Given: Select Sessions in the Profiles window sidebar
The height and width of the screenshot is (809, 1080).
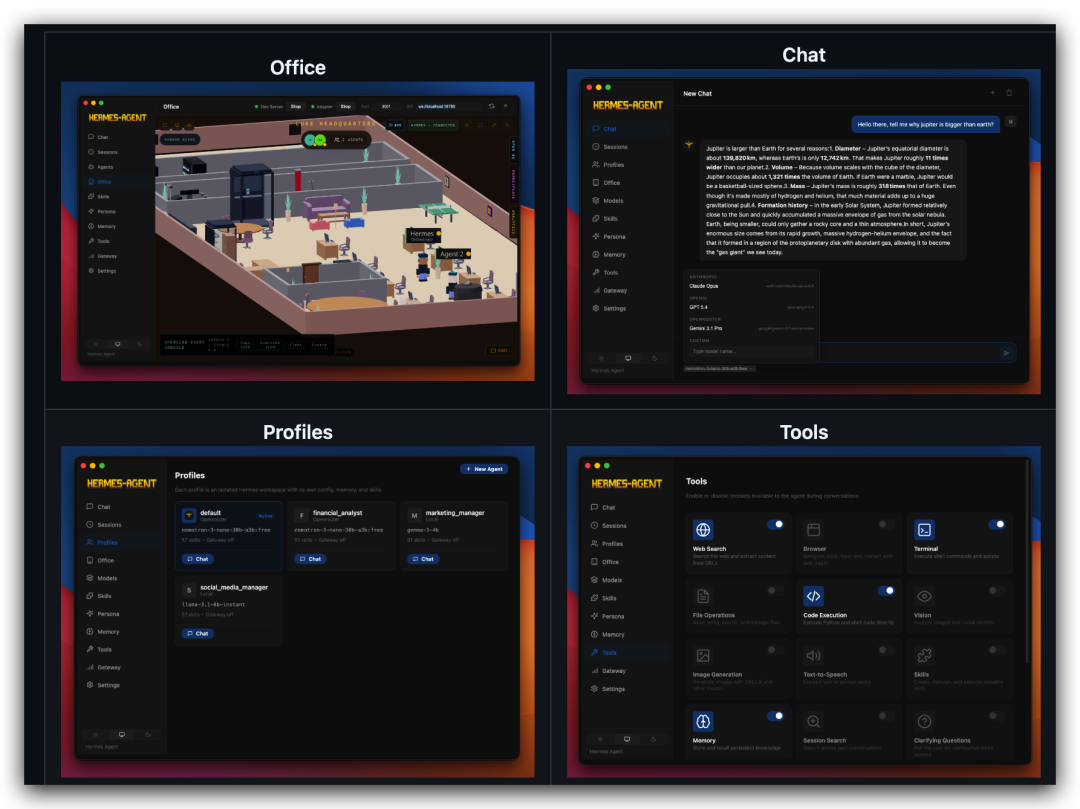Looking at the screenshot, I should pyautogui.click(x=109, y=525).
